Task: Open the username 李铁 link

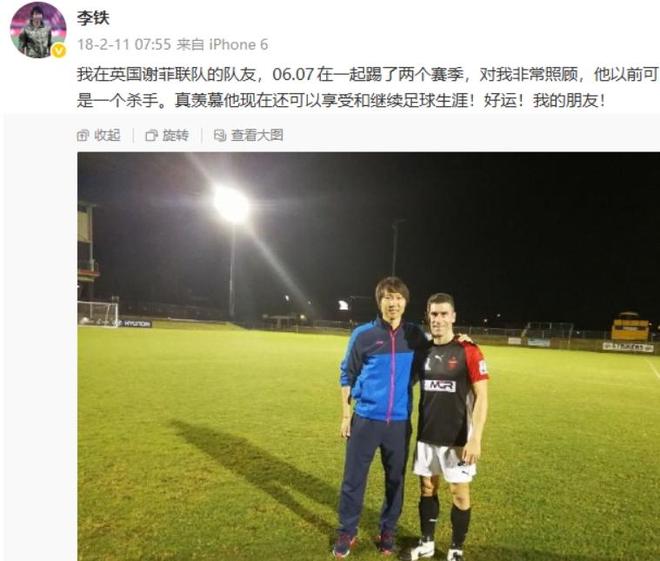Action: click(93, 18)
